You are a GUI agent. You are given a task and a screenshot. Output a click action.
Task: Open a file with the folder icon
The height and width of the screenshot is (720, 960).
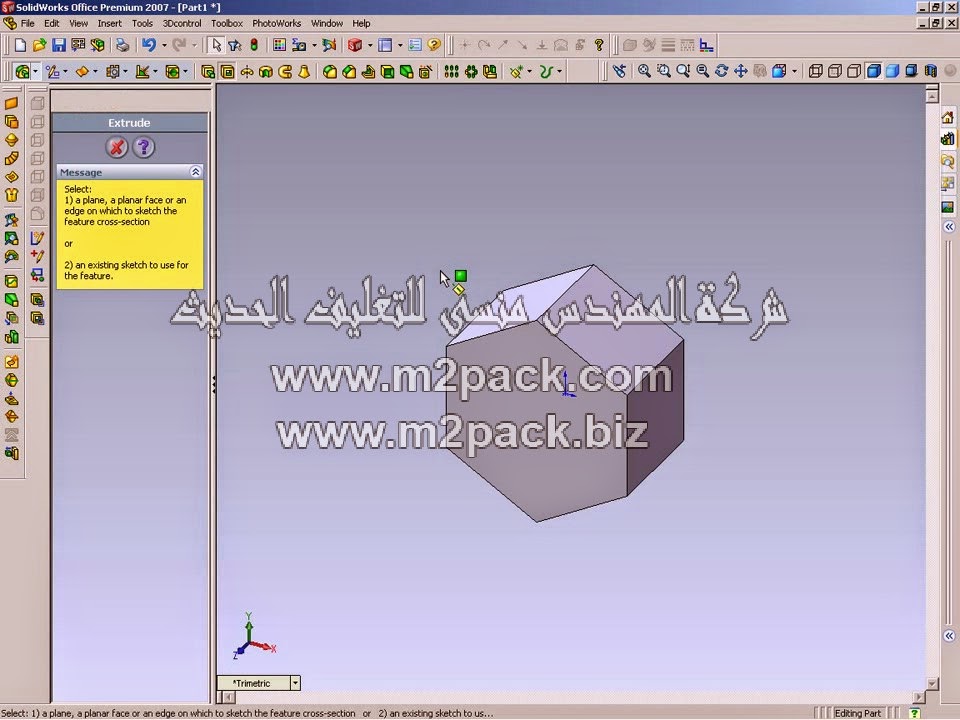(x=39, y=45)
